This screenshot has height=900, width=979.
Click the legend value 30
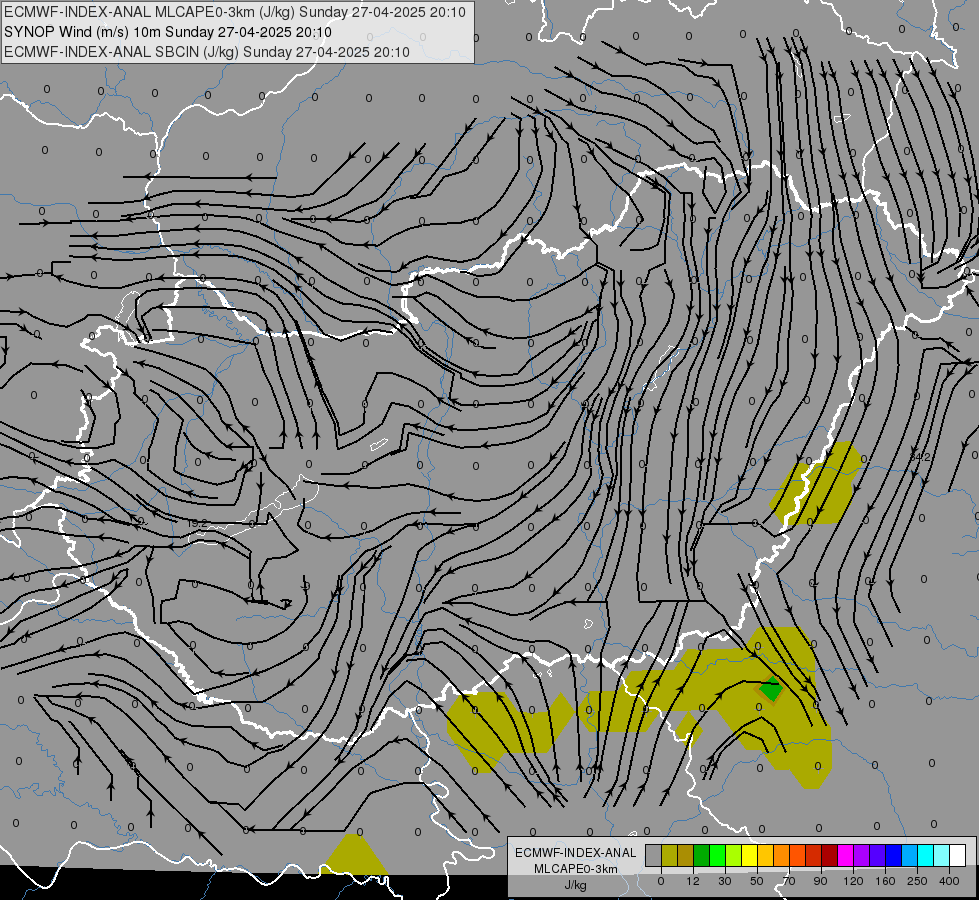725,881
